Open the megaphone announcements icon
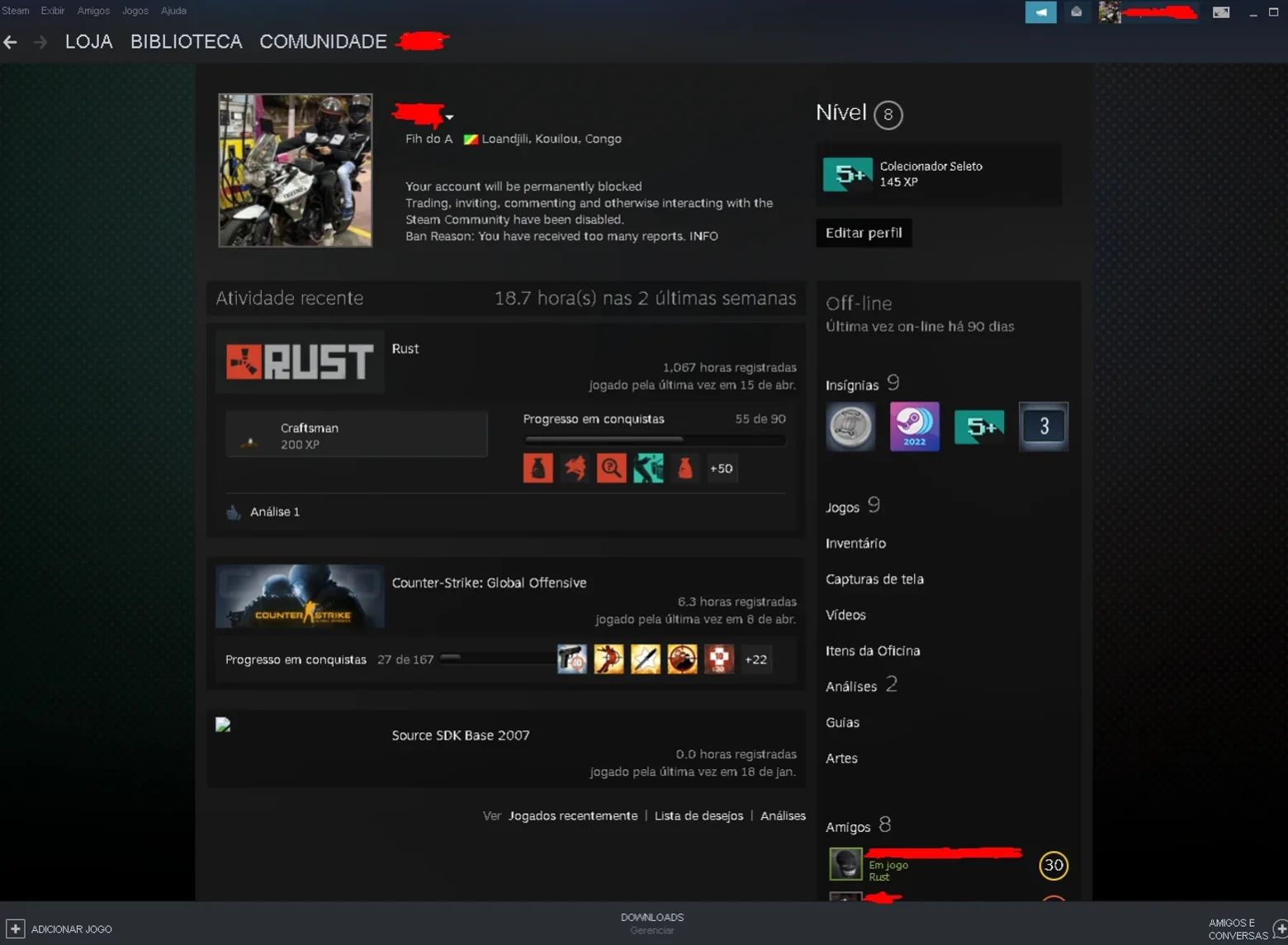This screenshot has width=1288, height=945. [1040, 12]
